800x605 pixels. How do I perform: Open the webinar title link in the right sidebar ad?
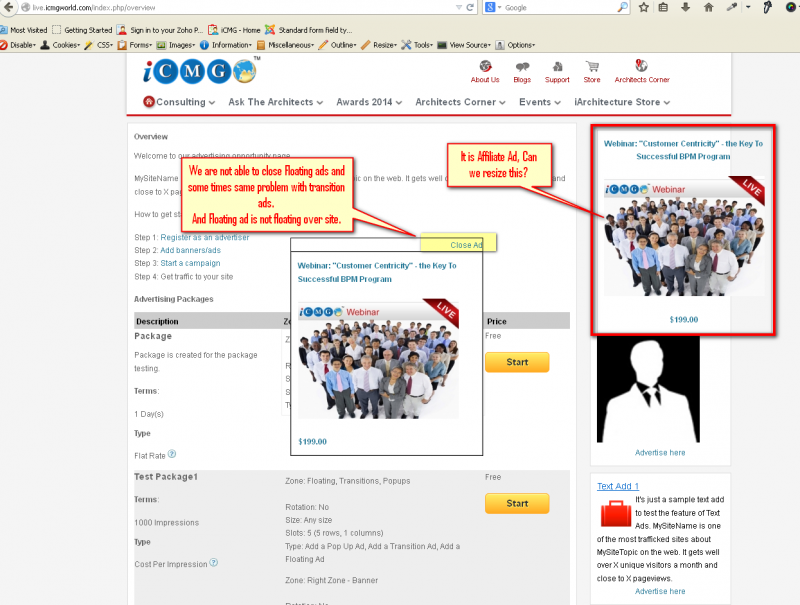point(683,150)
